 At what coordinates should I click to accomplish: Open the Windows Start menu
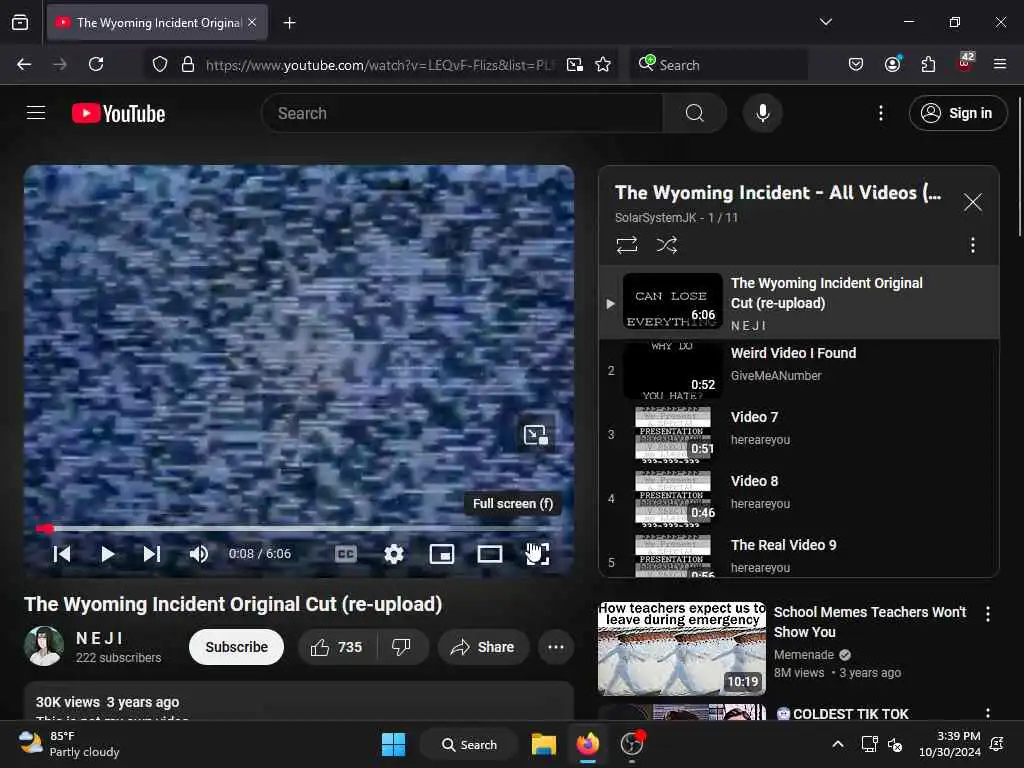393,744
